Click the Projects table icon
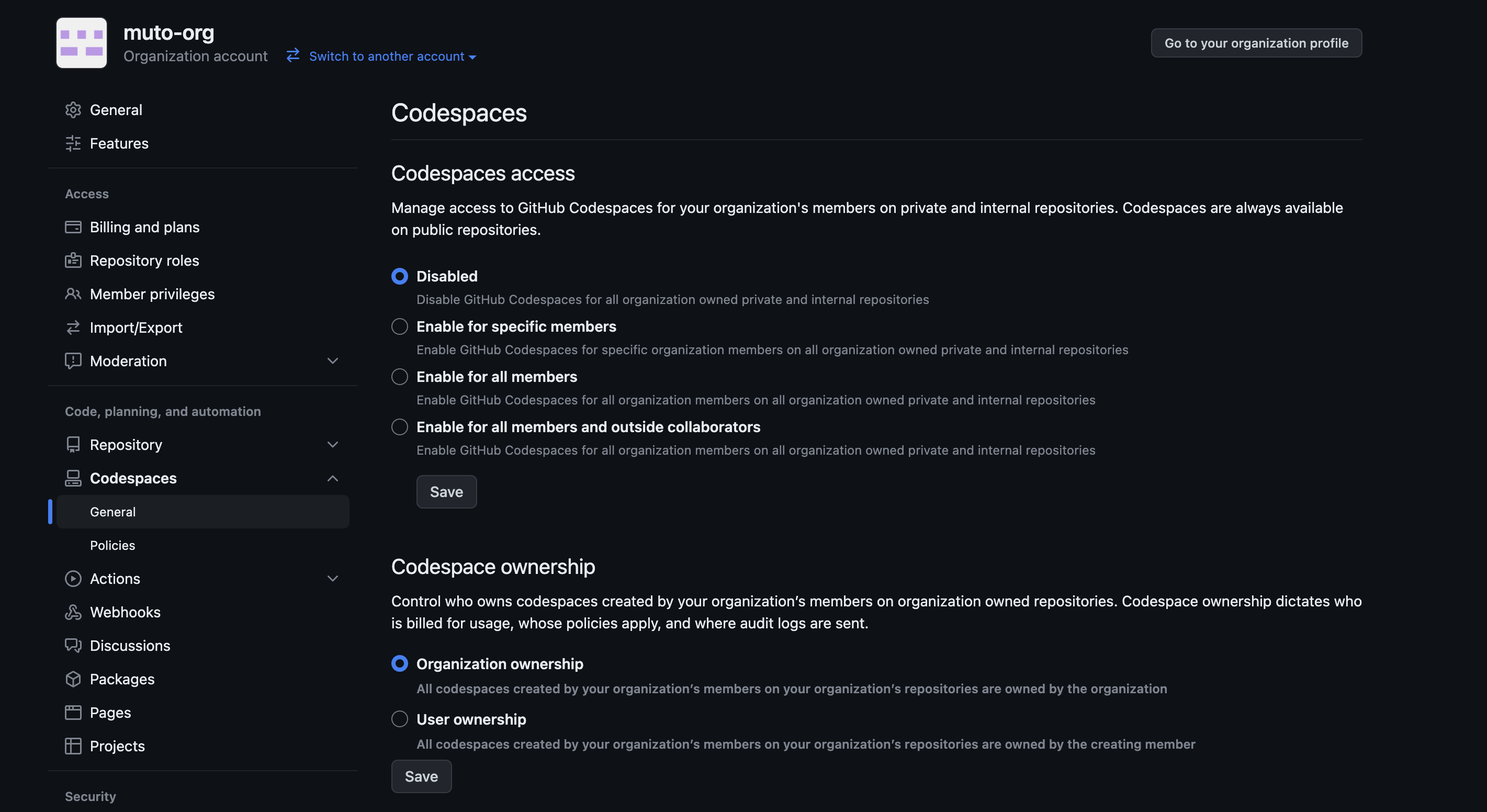Viewport: 1487px width, 812px height. [73, 746]
